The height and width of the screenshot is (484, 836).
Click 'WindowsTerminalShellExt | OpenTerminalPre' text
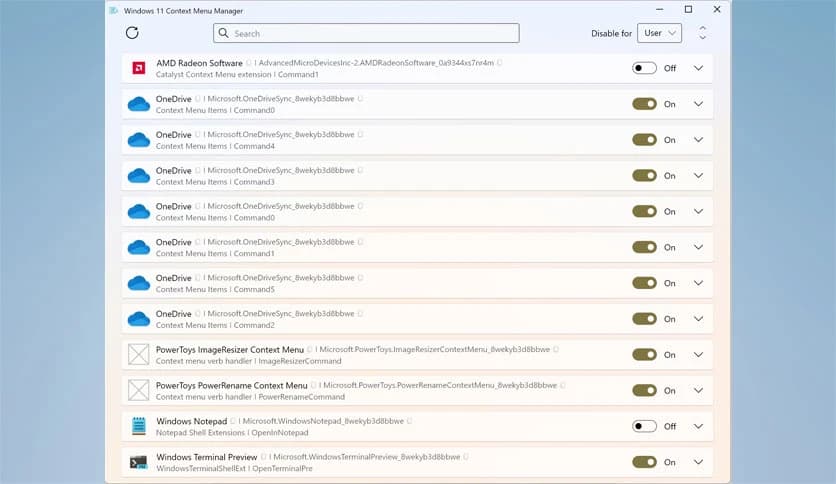point(235,469)
